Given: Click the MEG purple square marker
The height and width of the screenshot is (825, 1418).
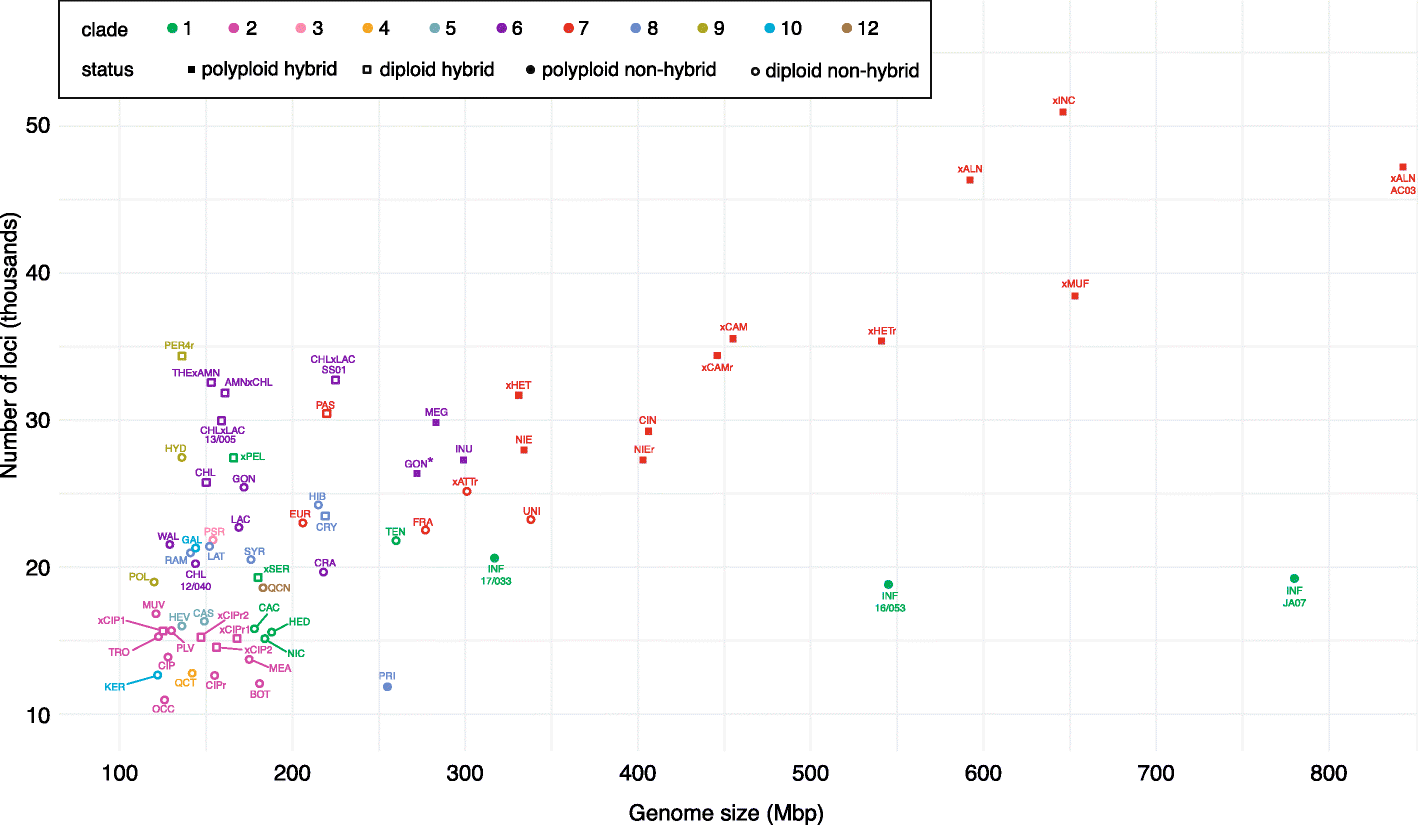Looking at the screenshot, I should [436, 423].
